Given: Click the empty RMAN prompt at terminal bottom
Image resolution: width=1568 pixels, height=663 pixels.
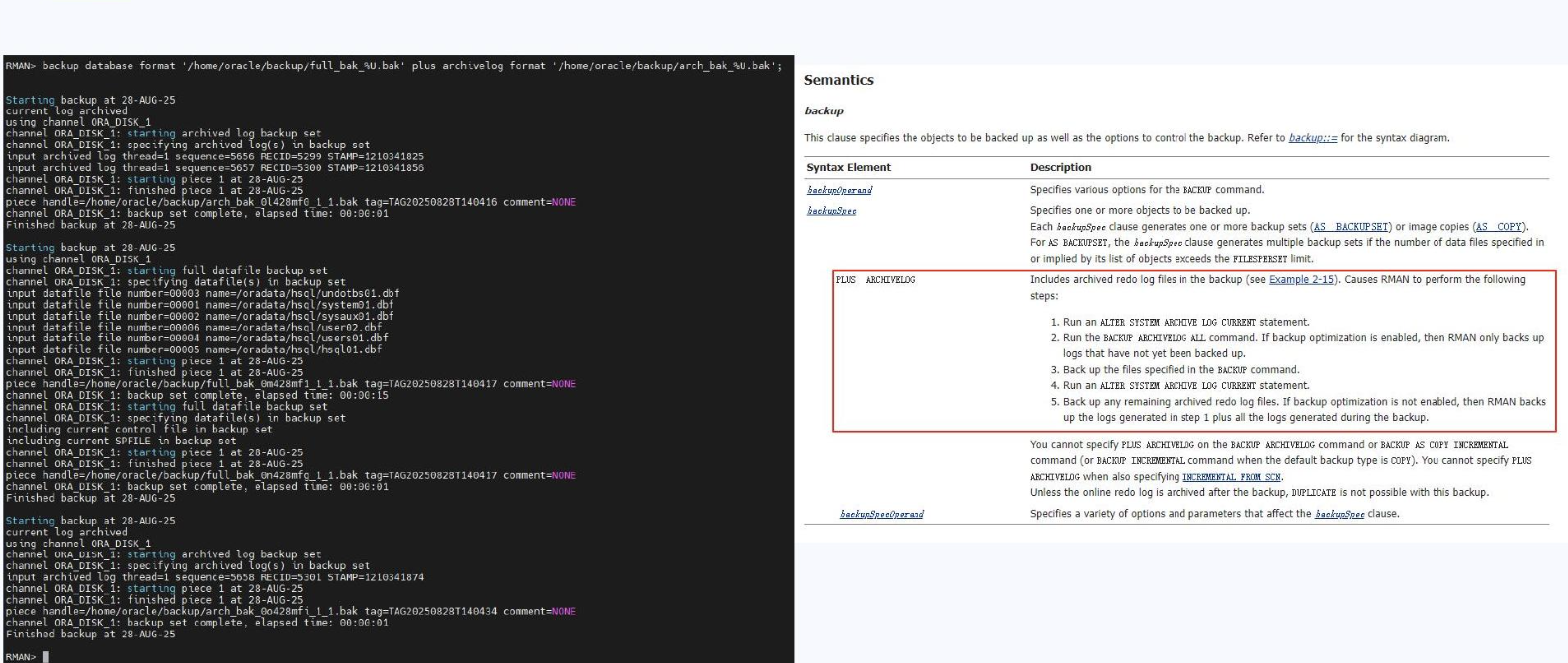Looking at the screenshot, I should click(46, 657).
